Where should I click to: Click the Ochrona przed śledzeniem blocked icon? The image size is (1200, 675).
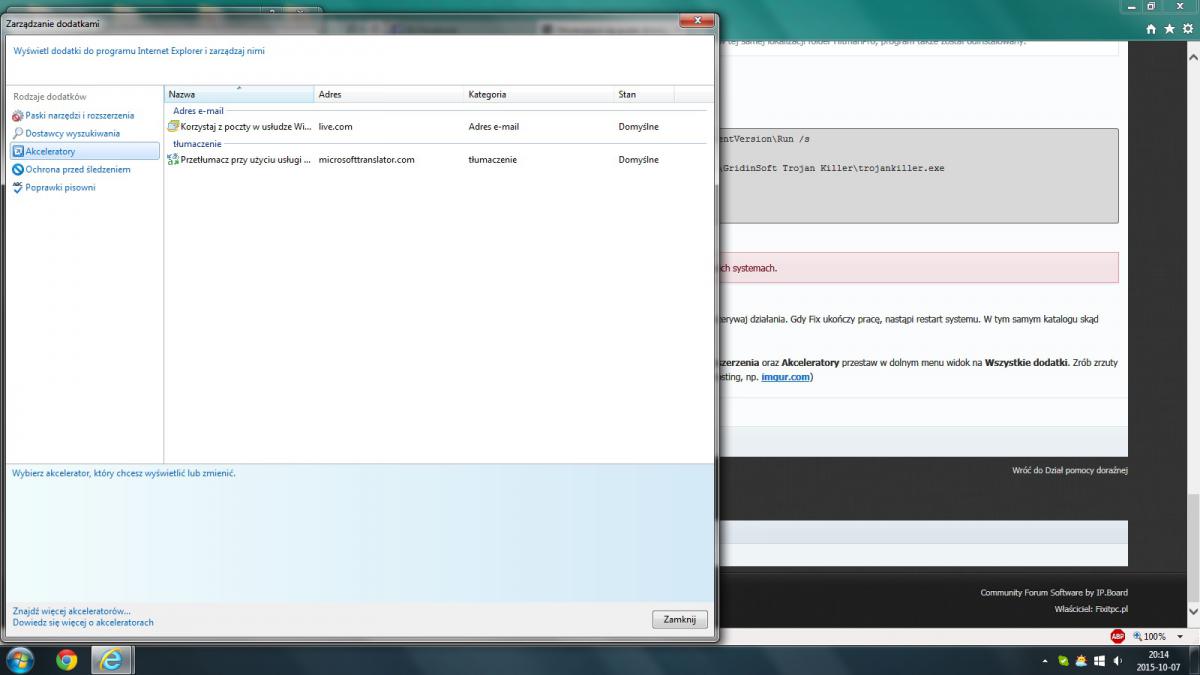coord(18,170)
